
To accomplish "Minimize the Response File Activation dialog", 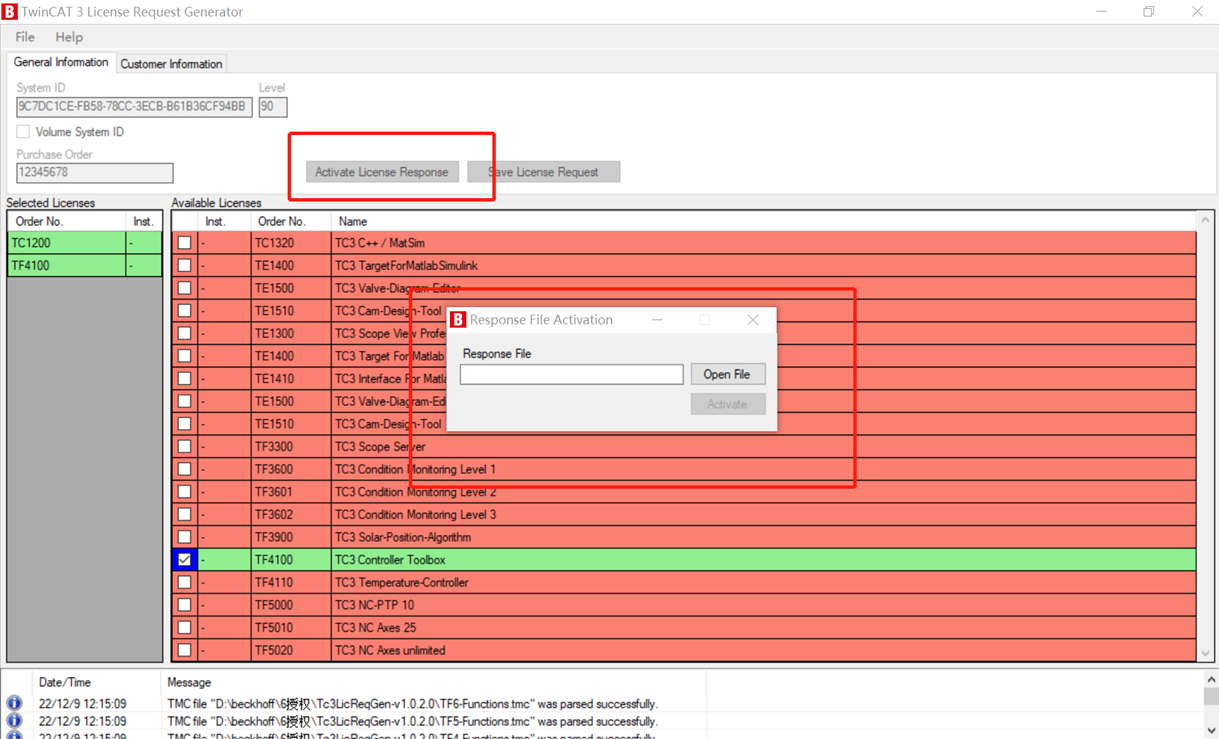I will pyautogui.click(x=657, y=320).
